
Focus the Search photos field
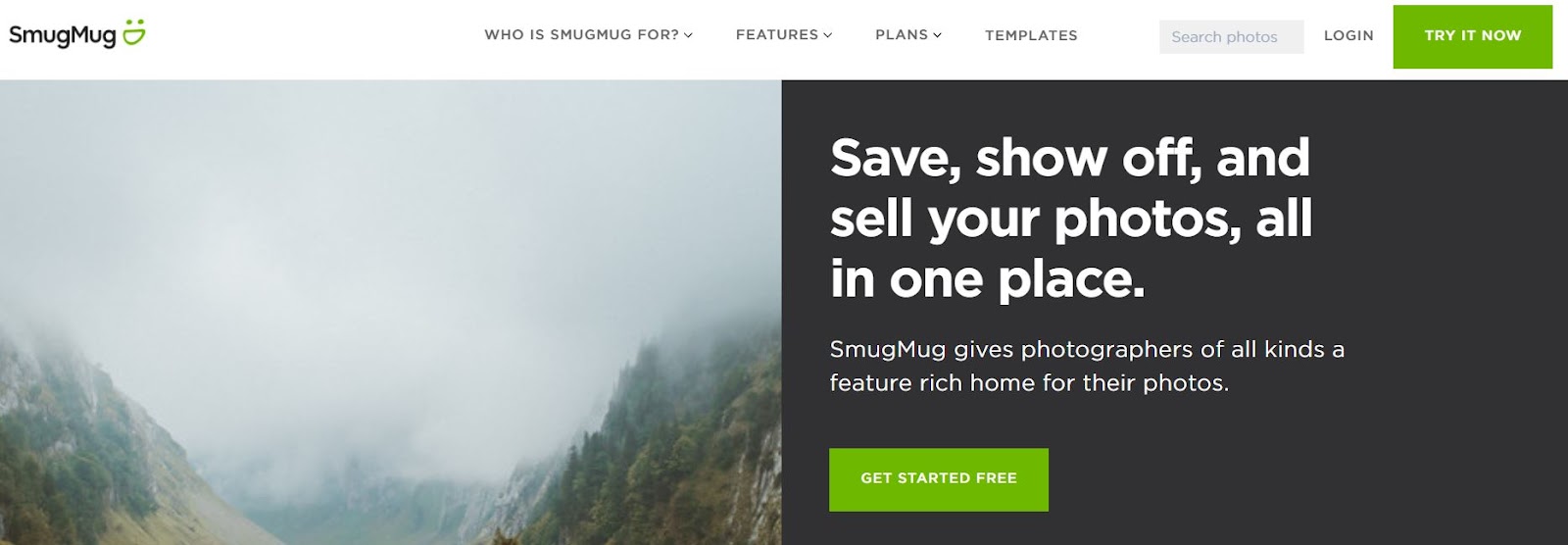click(1231, 36)
